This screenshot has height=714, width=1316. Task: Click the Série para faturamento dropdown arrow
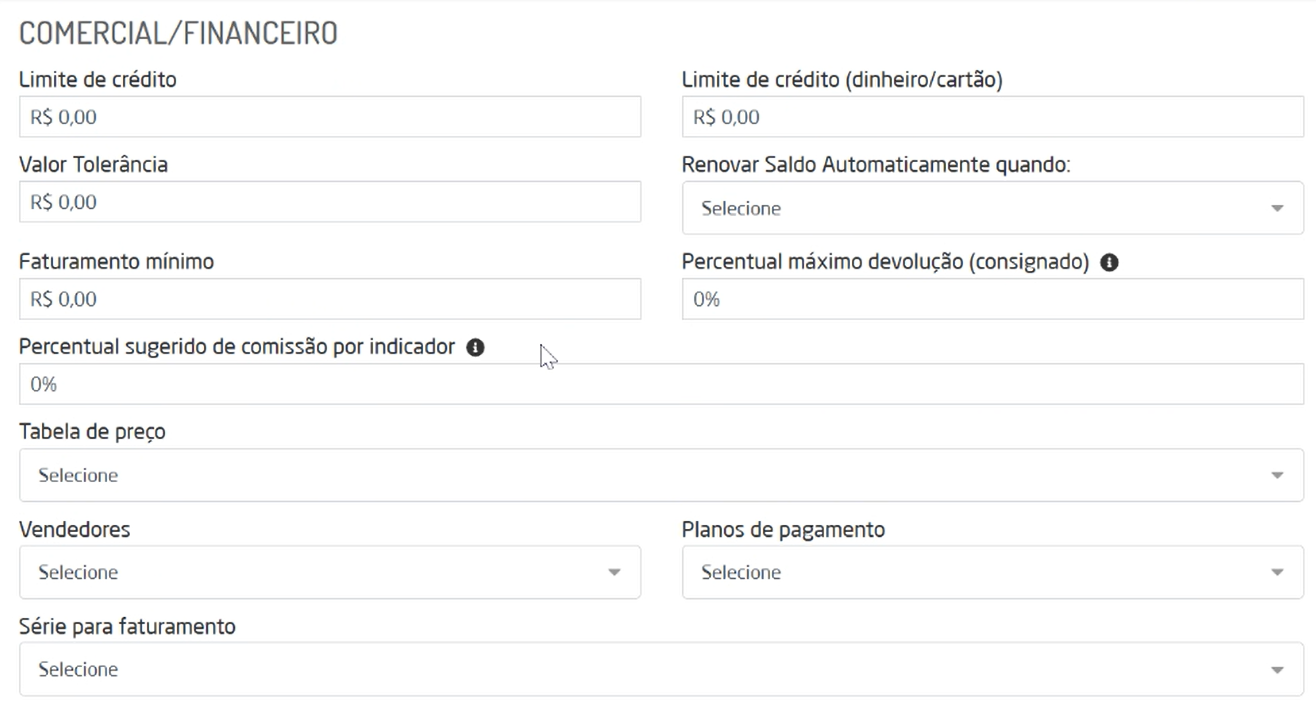pos(1276,670)
